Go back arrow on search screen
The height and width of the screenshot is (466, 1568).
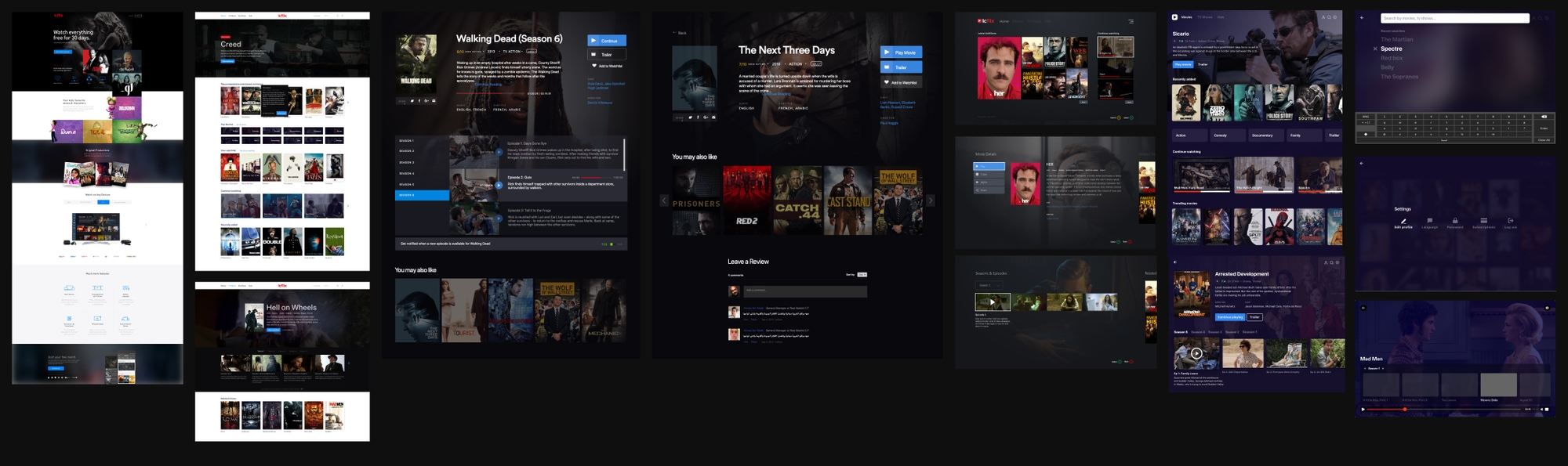tap(1362, 18)
